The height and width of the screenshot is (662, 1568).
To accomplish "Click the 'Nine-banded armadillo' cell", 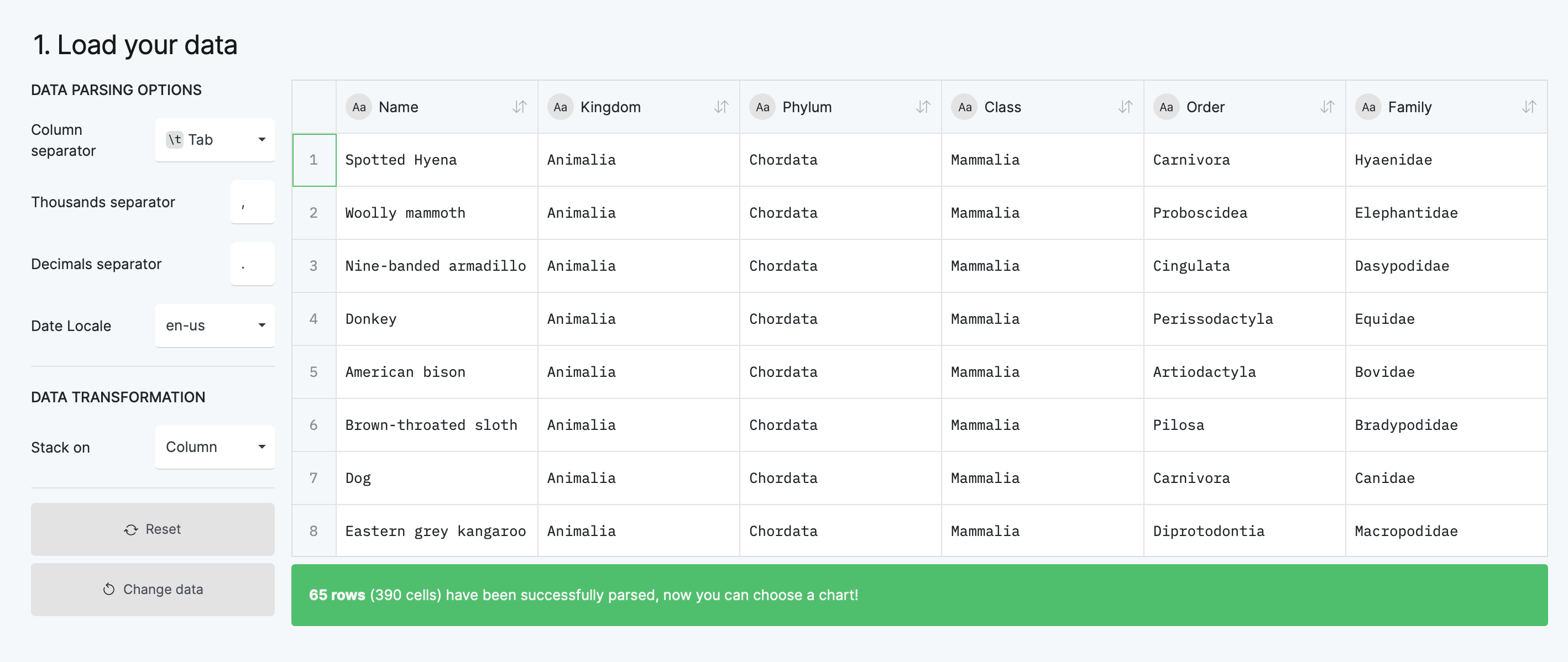I will pyautogui.click(x=437, y=266).
